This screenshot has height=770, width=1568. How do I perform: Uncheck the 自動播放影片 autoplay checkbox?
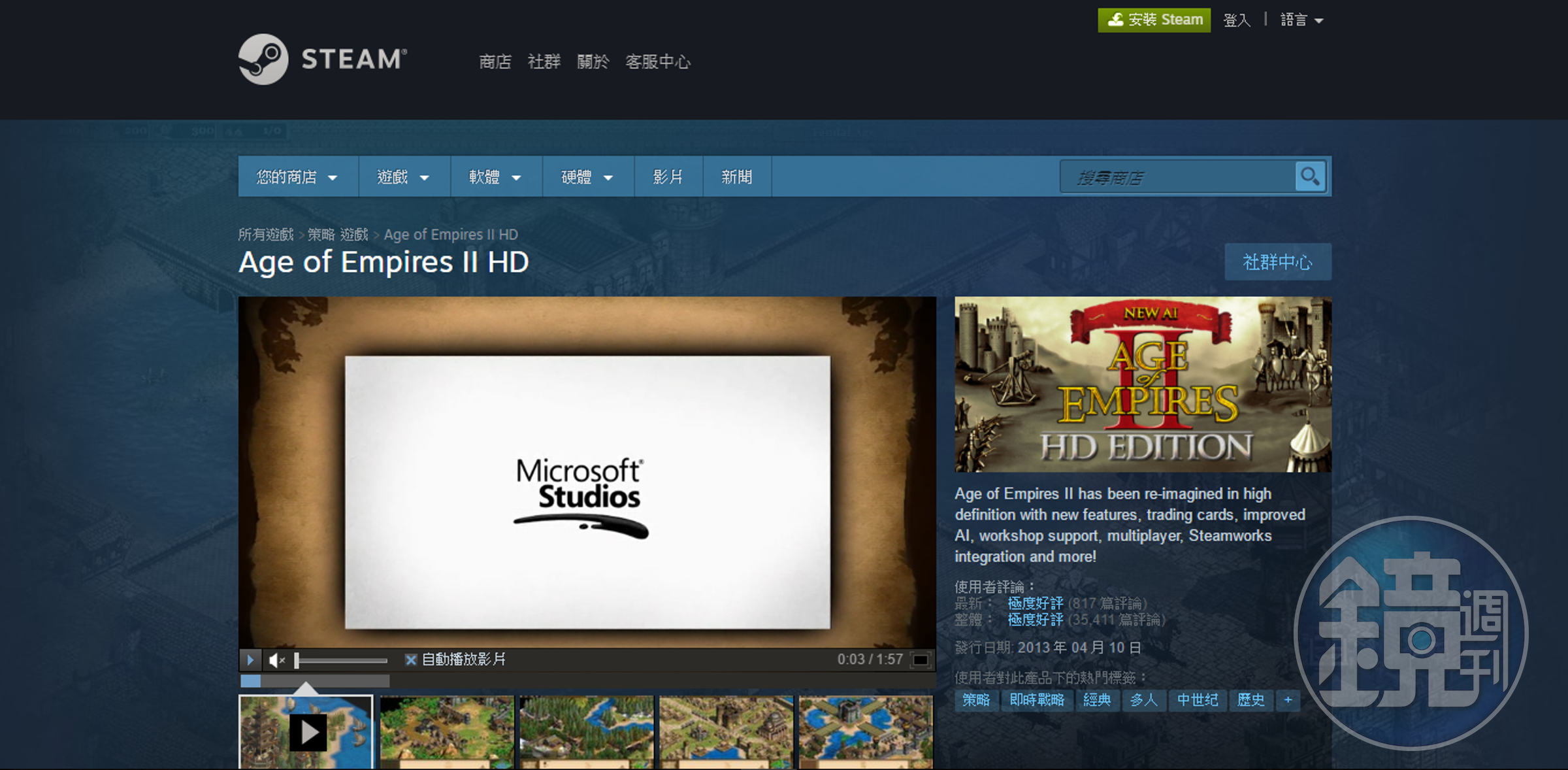tap(410, 660)
